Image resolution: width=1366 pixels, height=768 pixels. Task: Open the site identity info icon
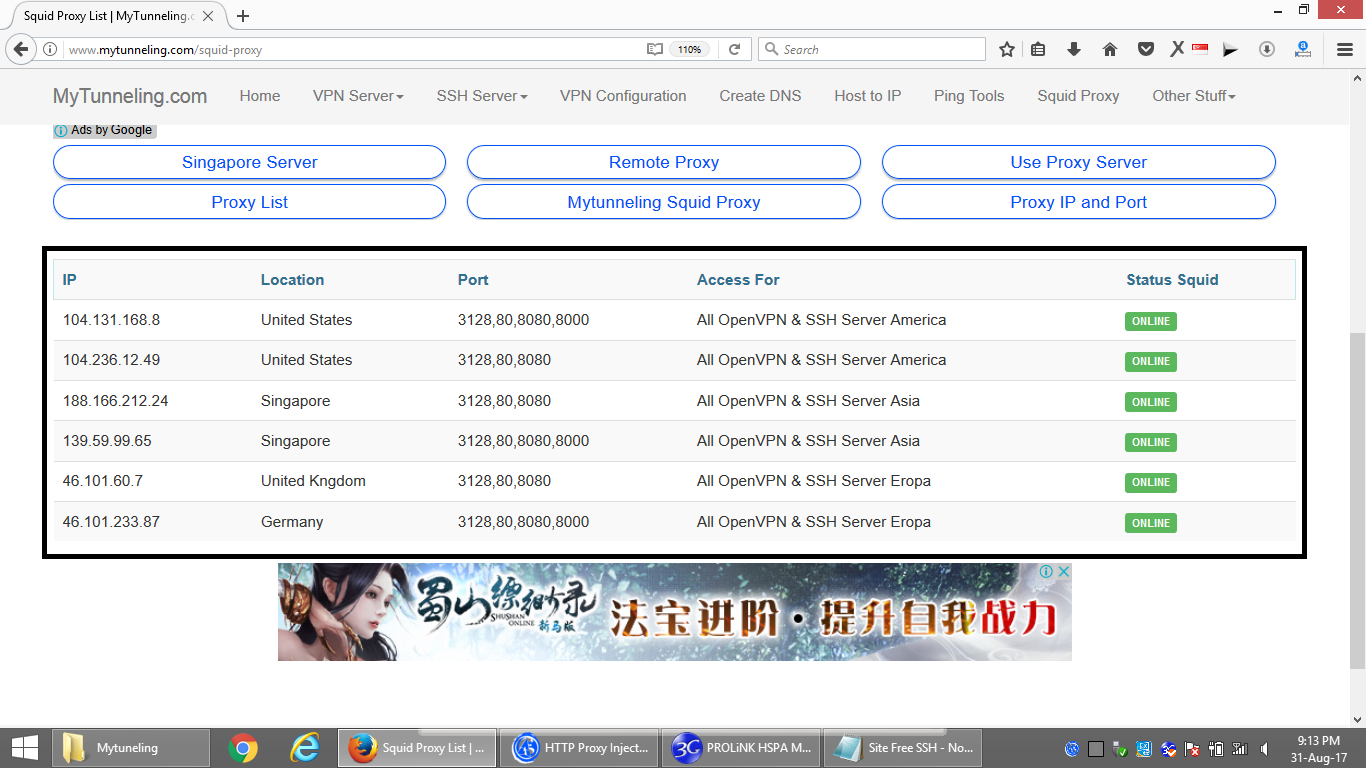(x=51, y=49)
